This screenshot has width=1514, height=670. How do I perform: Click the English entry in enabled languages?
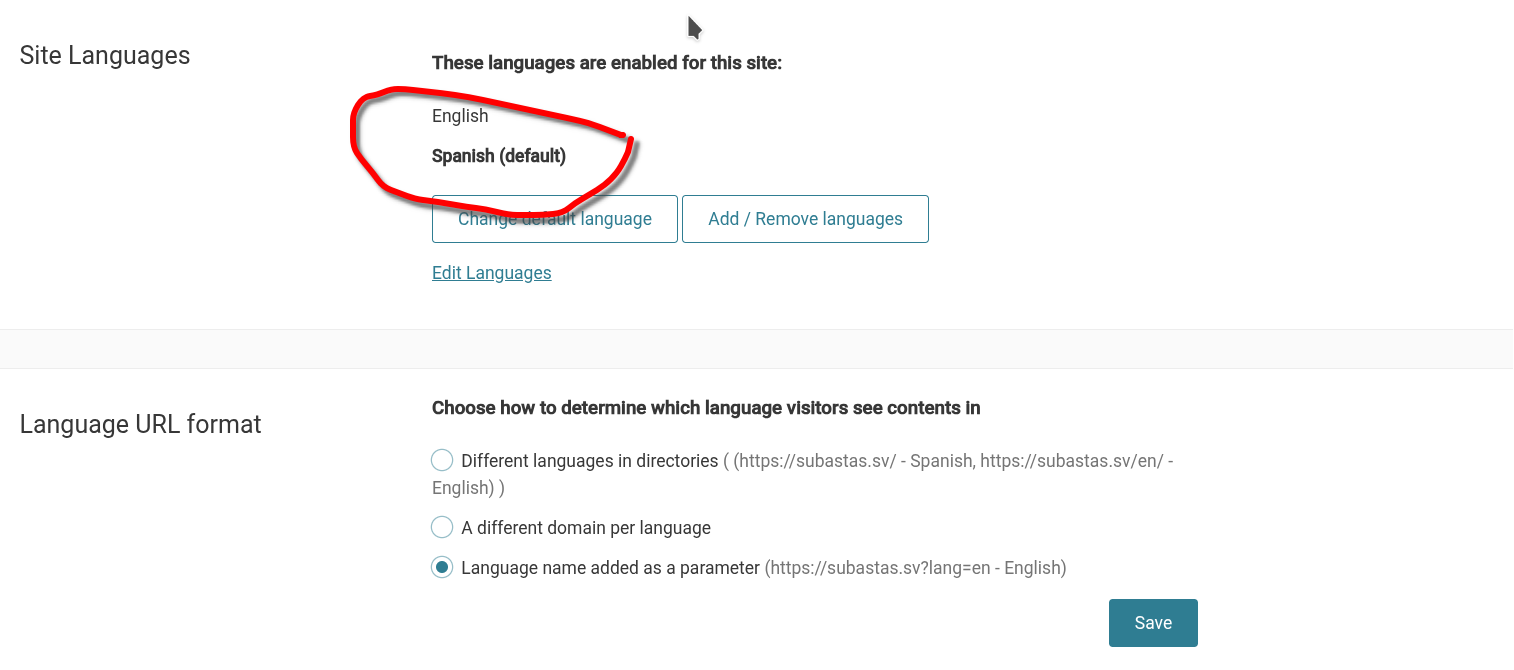pyautogui.click(x=460, y=116)
